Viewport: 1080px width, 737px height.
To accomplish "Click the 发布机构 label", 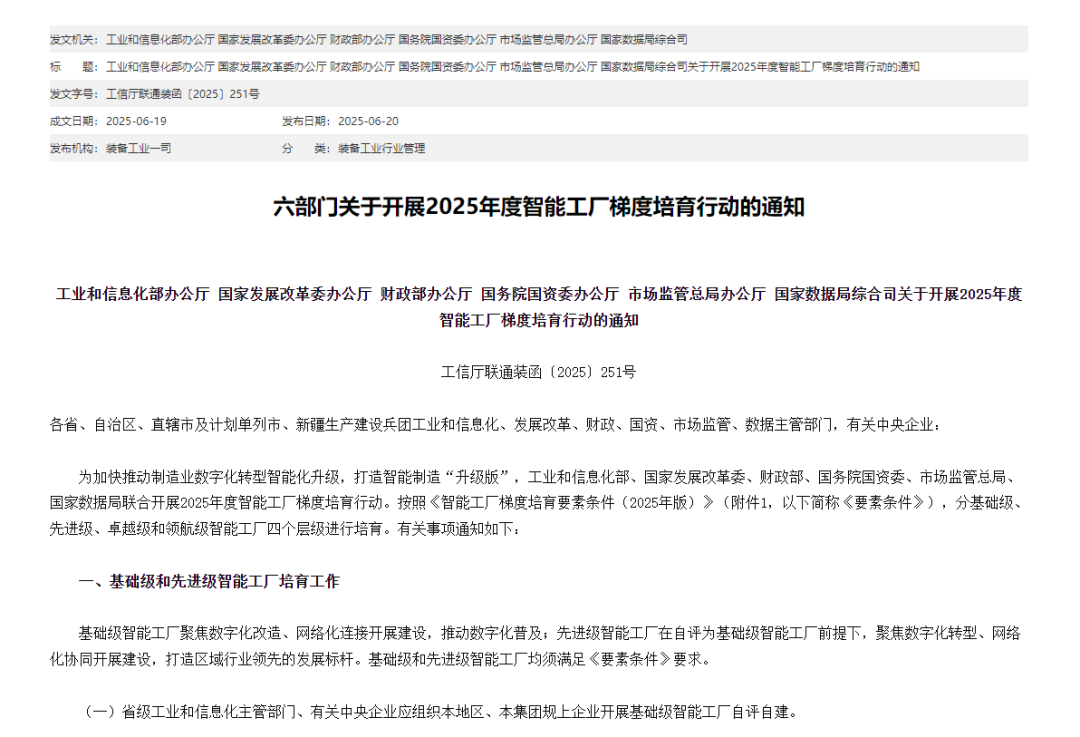I will 73,148.
